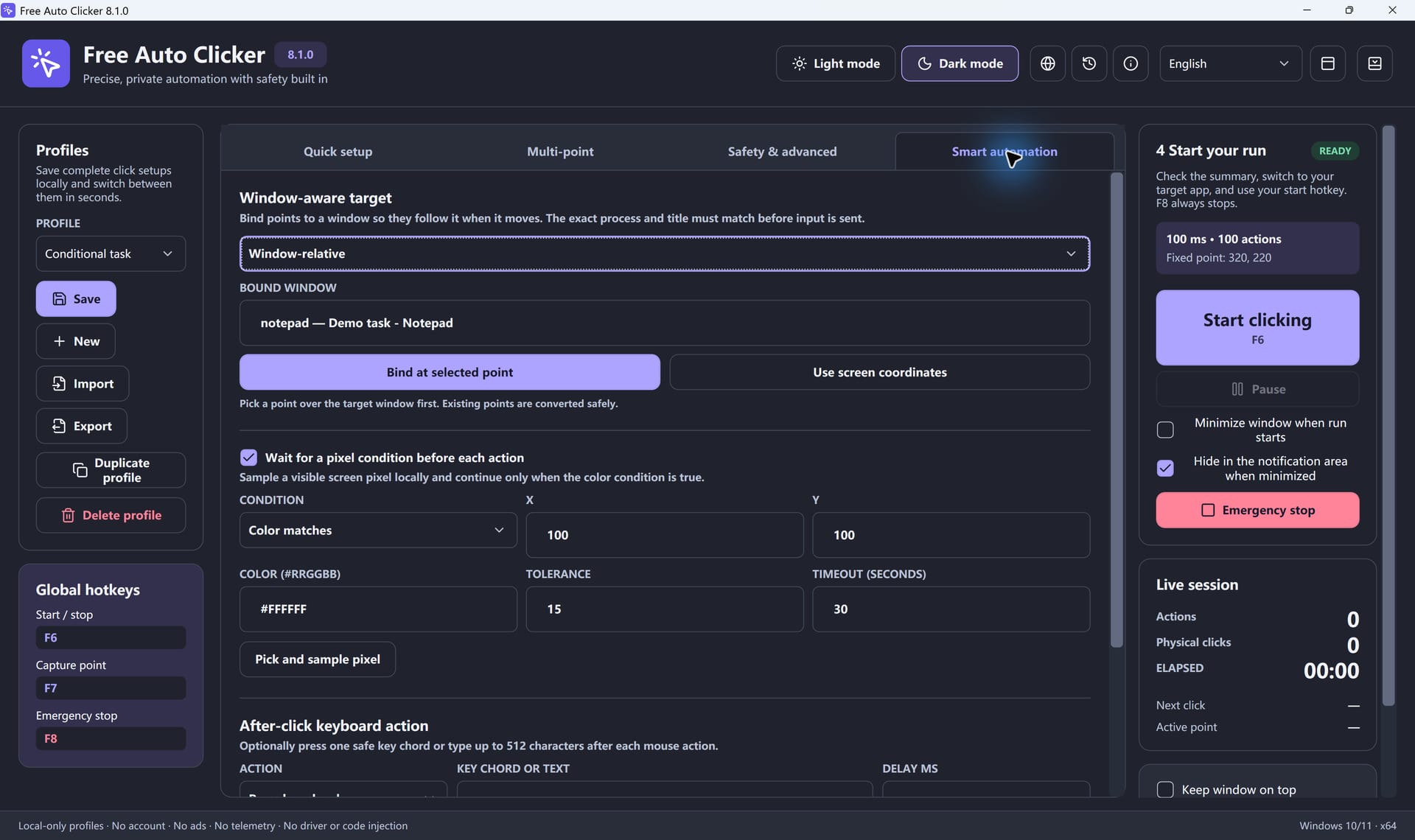The height and width of the screenshot is (840, 1415).
Task: Switch to the Multi-point tab
Action: click(560, 151)
